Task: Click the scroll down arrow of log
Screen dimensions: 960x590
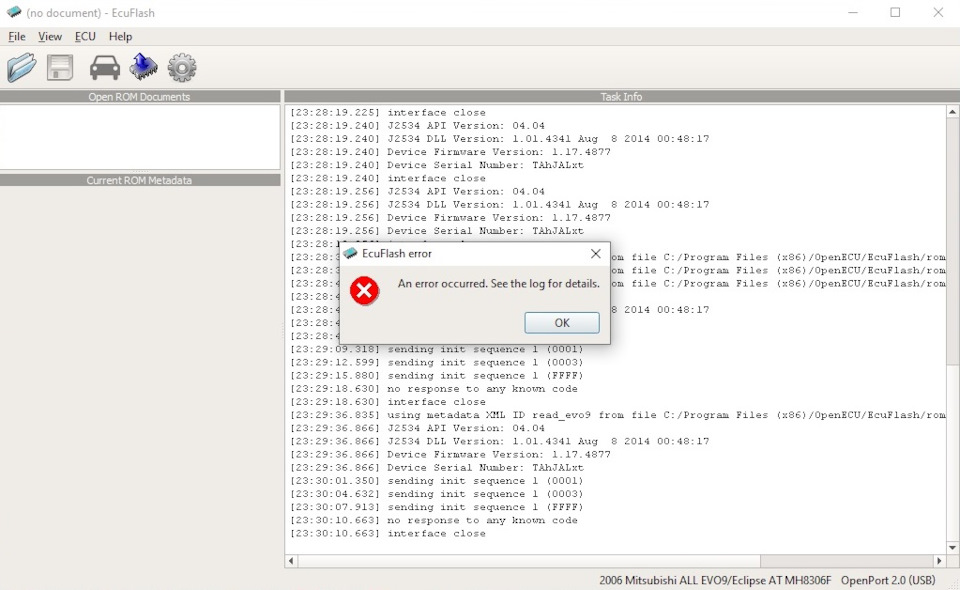Action: coord(952,547)
